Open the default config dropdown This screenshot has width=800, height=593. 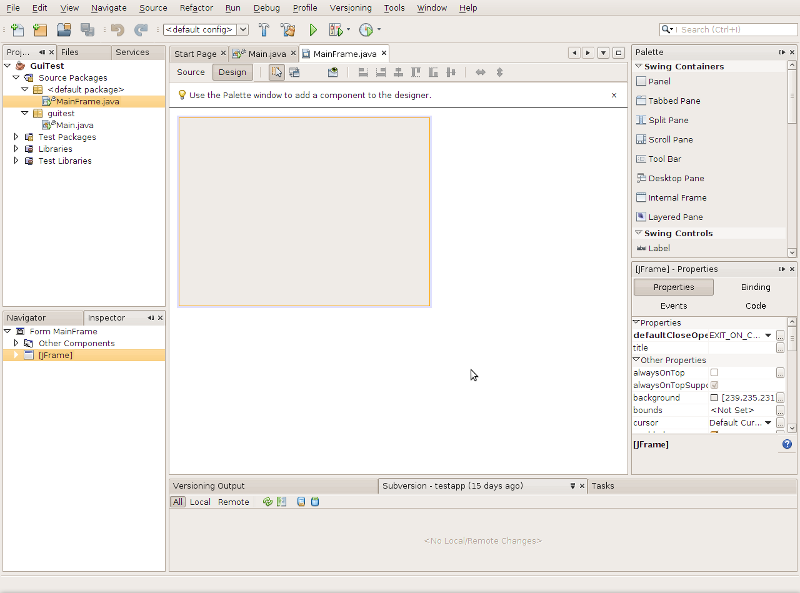point(243,30)
